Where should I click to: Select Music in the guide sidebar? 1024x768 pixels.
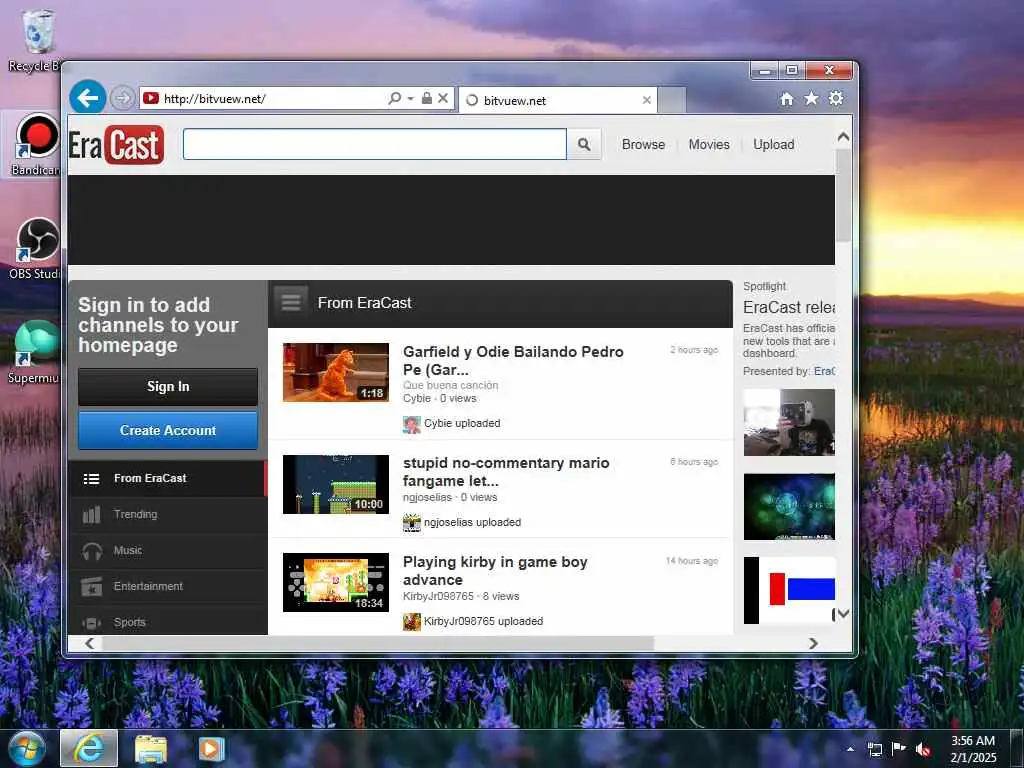(167, 551)
